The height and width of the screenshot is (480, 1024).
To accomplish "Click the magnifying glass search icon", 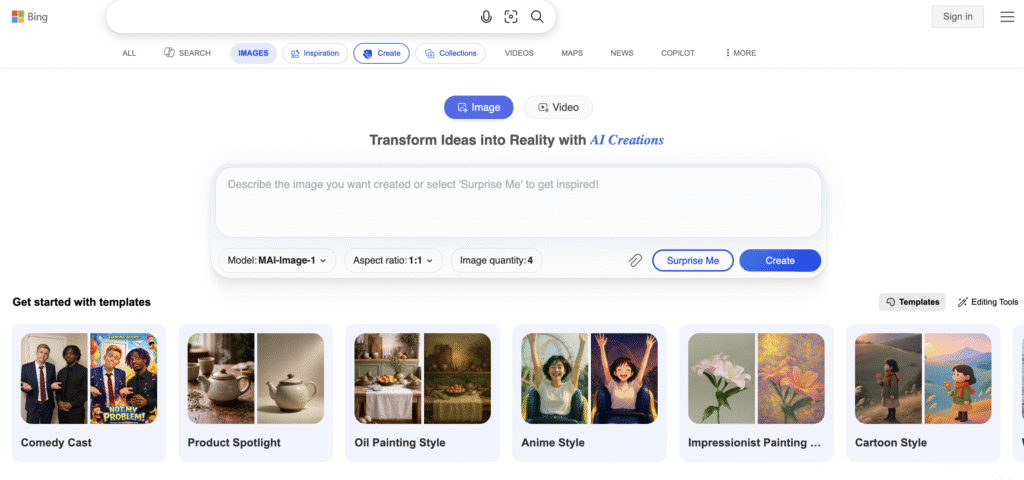I will [537, 17].
